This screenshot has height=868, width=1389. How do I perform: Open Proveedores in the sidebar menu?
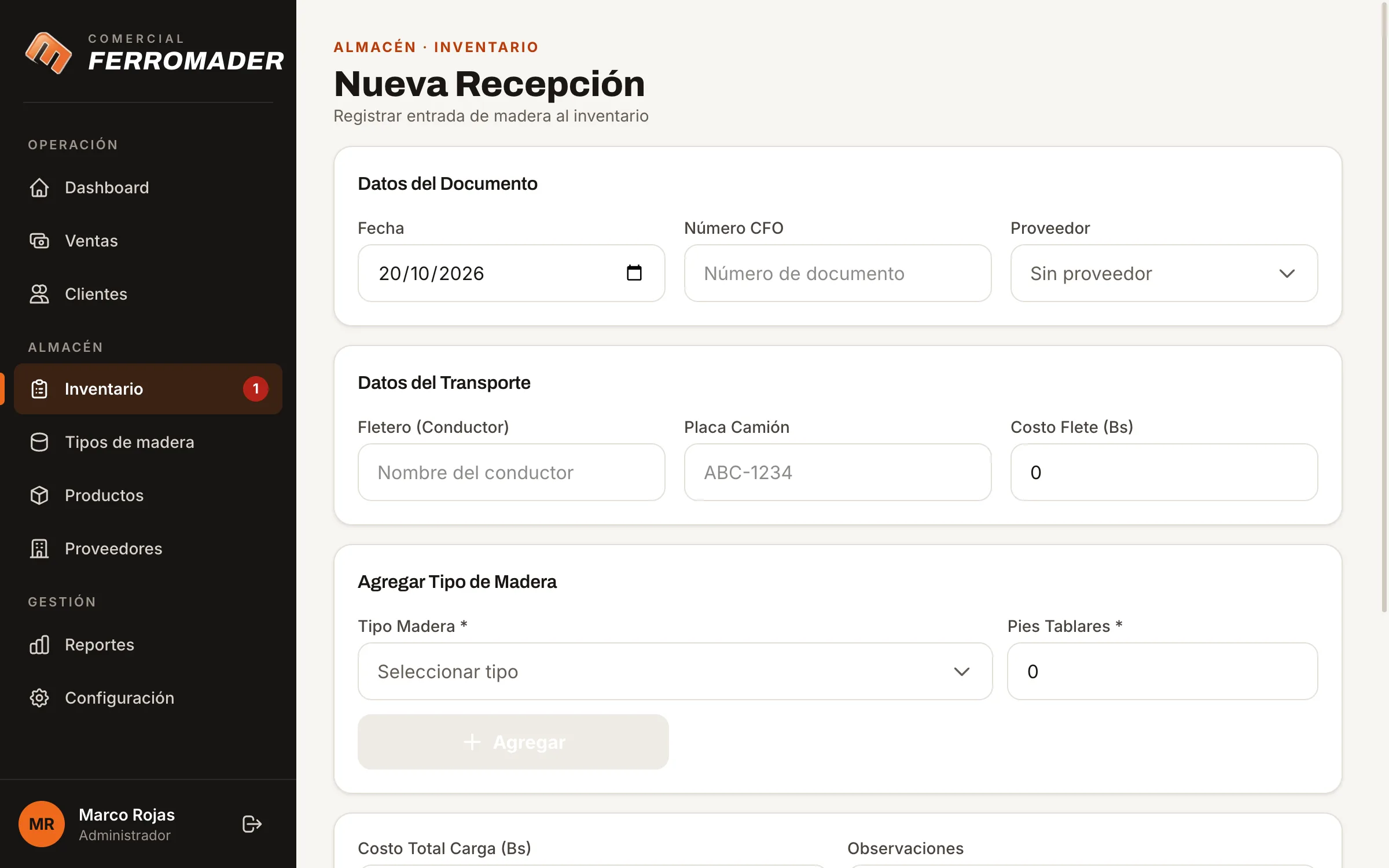pos(148,549)
